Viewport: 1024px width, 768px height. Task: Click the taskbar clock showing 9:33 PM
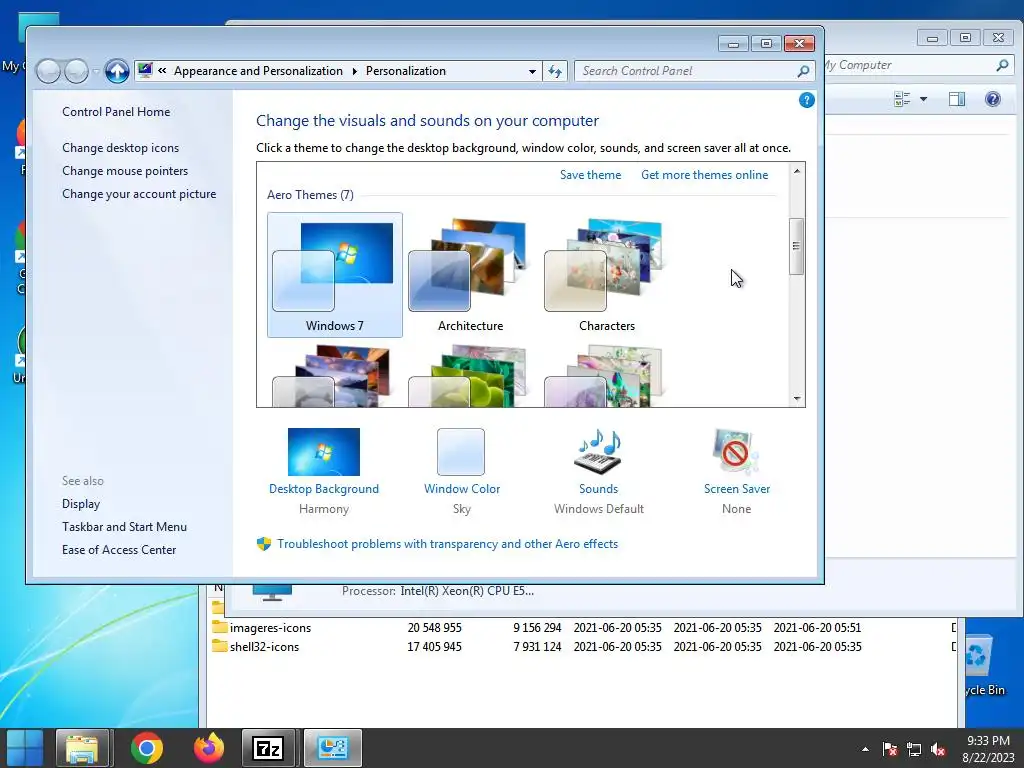988,749
